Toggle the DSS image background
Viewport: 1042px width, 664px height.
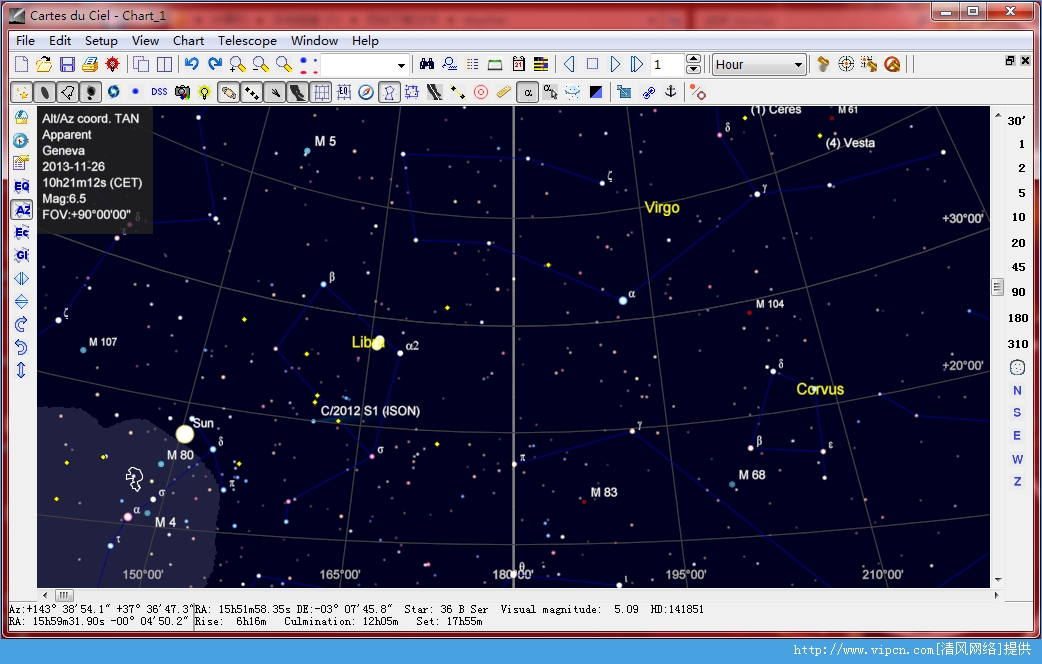click(158, 91)
